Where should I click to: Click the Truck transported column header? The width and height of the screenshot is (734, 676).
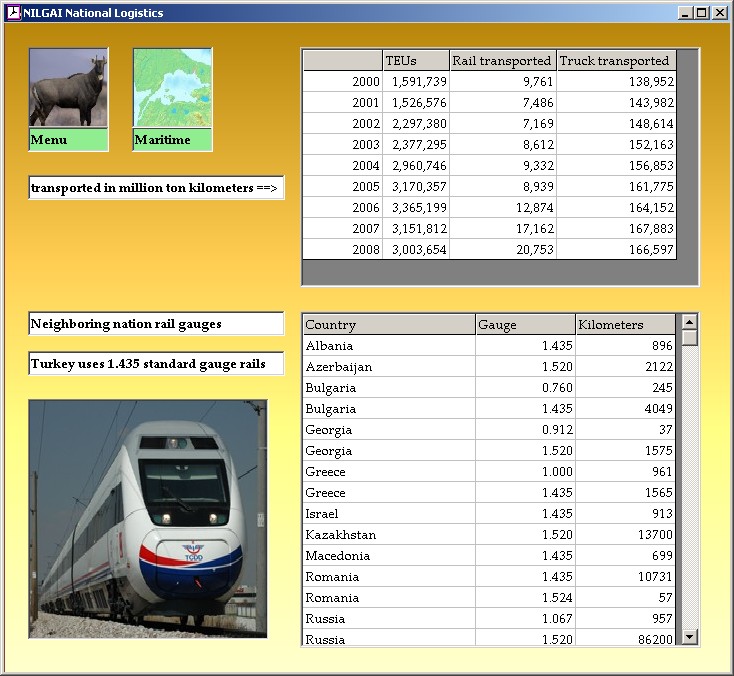click(x=615, y=61)
